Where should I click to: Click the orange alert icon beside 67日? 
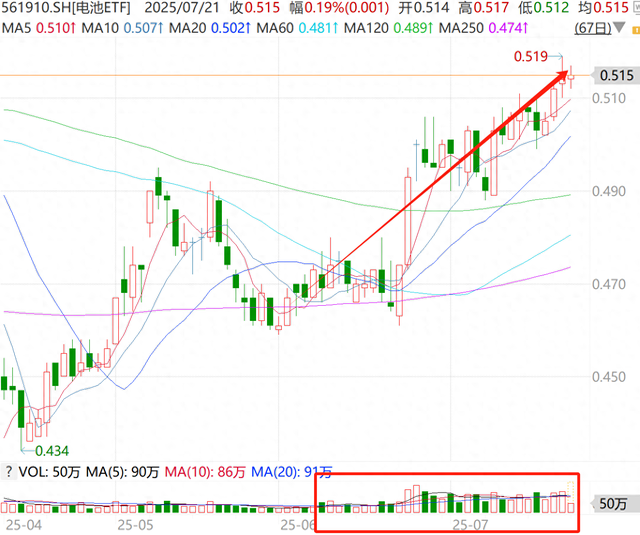(636, 30)
